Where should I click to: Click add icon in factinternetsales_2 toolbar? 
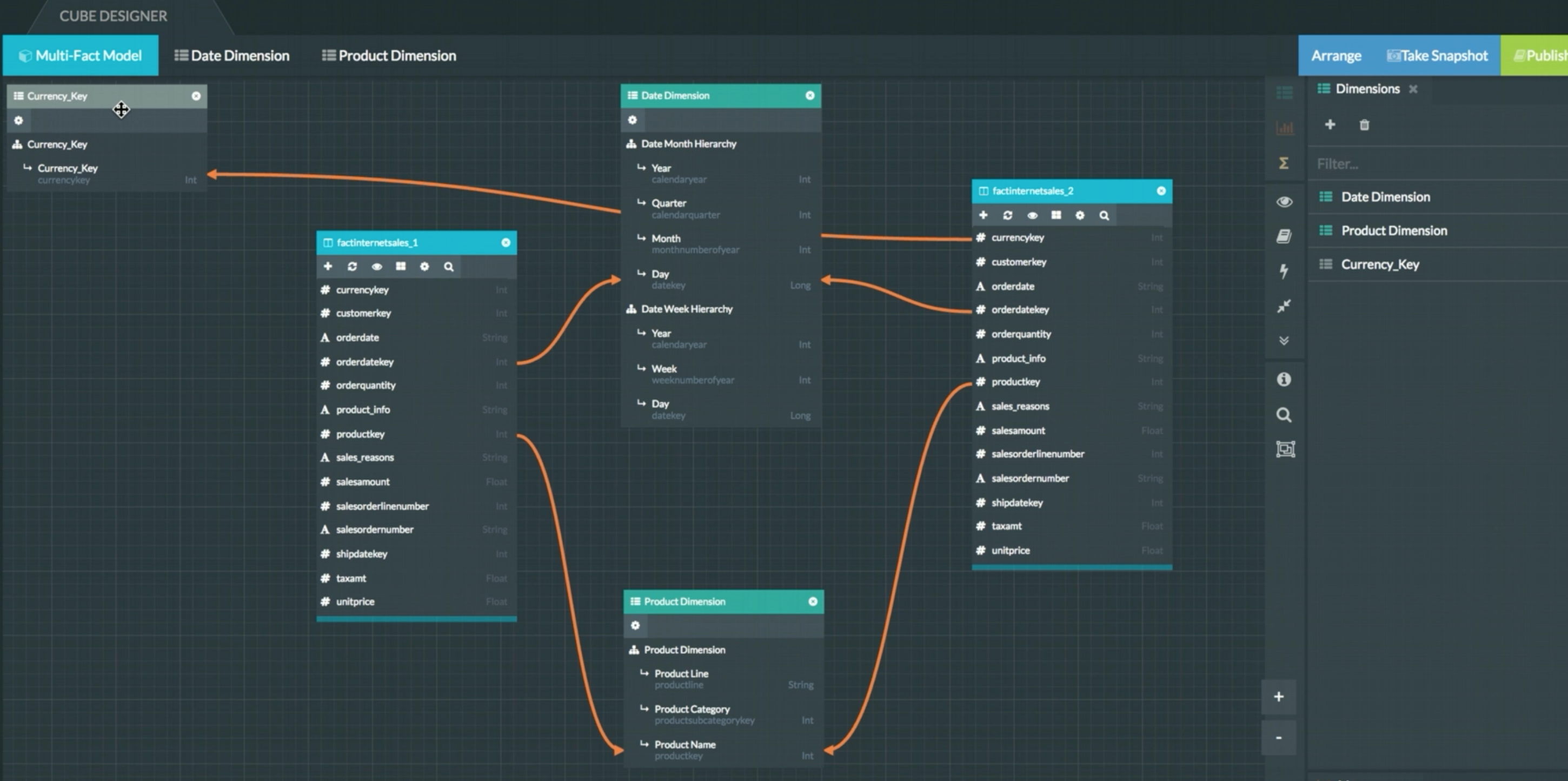(983, 215)
